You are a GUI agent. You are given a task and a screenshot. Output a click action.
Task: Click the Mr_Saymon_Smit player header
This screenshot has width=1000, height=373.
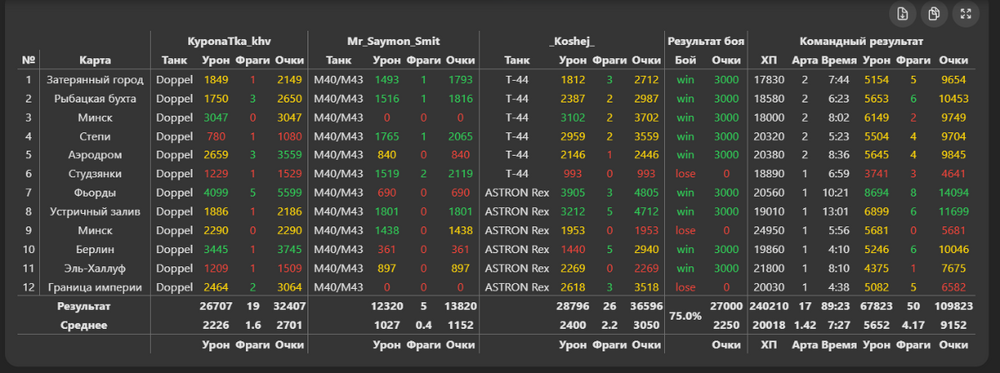[x=393, y=41]
